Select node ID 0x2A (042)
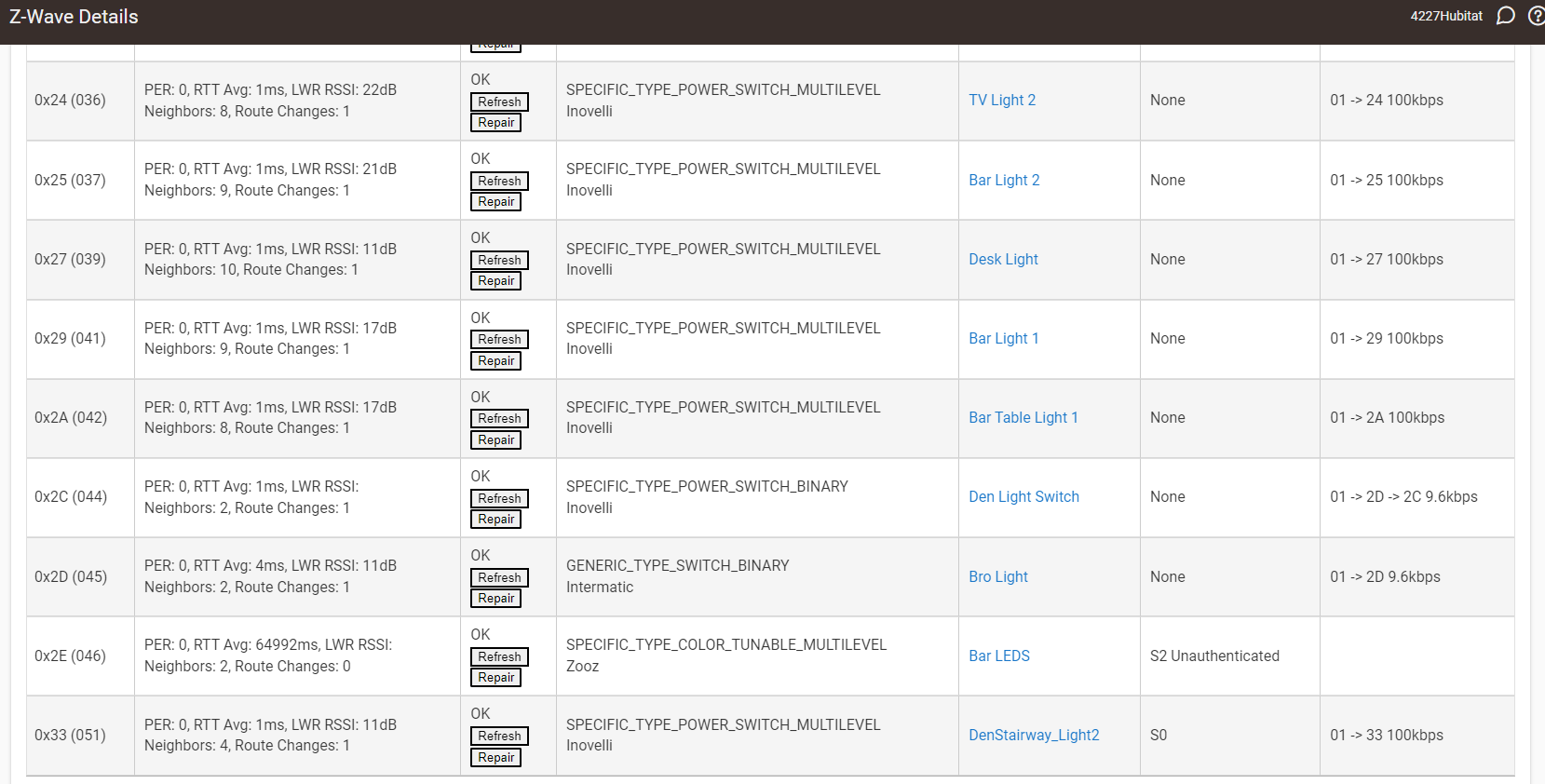This screenshot has width=1545, height=784. pyautogui.click(x=71, y=417)
